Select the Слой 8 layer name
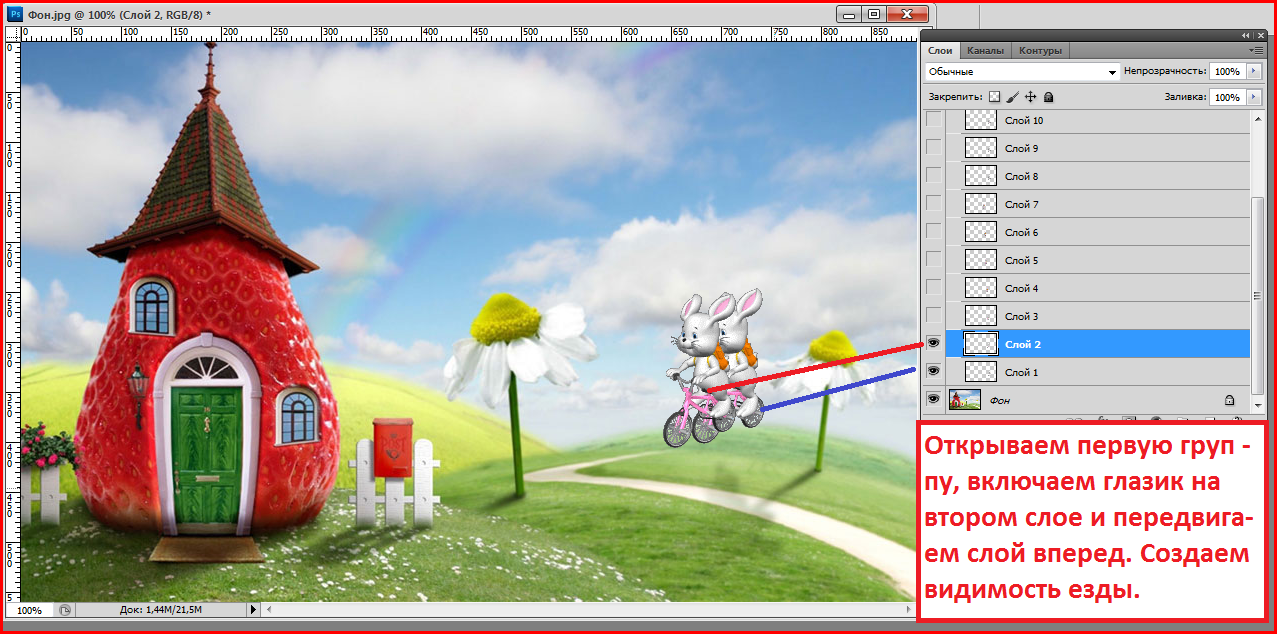This screenshot has width=1277, height=634. [x=1022, y=176]
